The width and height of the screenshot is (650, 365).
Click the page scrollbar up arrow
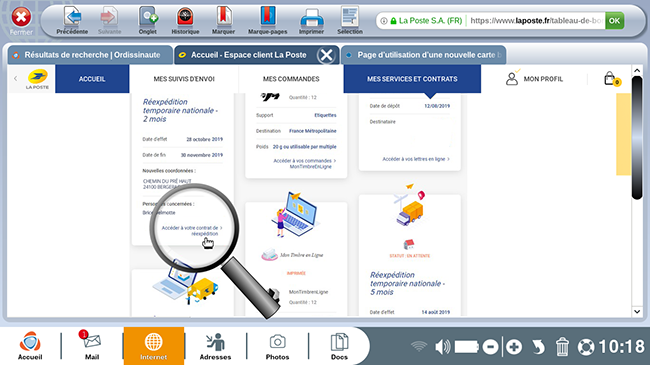tap(637, 71)
